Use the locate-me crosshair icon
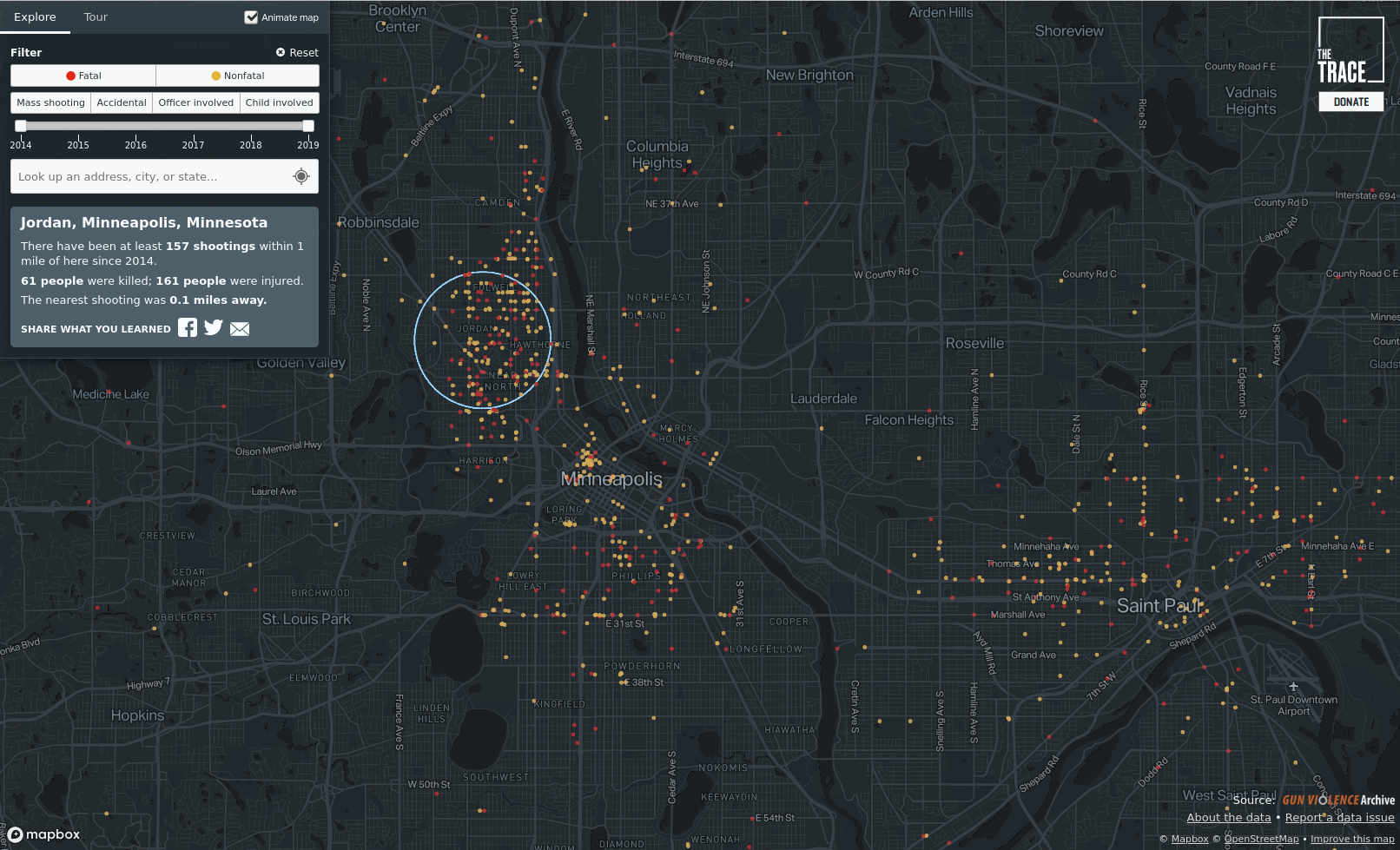This screenshot has height=850, width=1400. 301,176
